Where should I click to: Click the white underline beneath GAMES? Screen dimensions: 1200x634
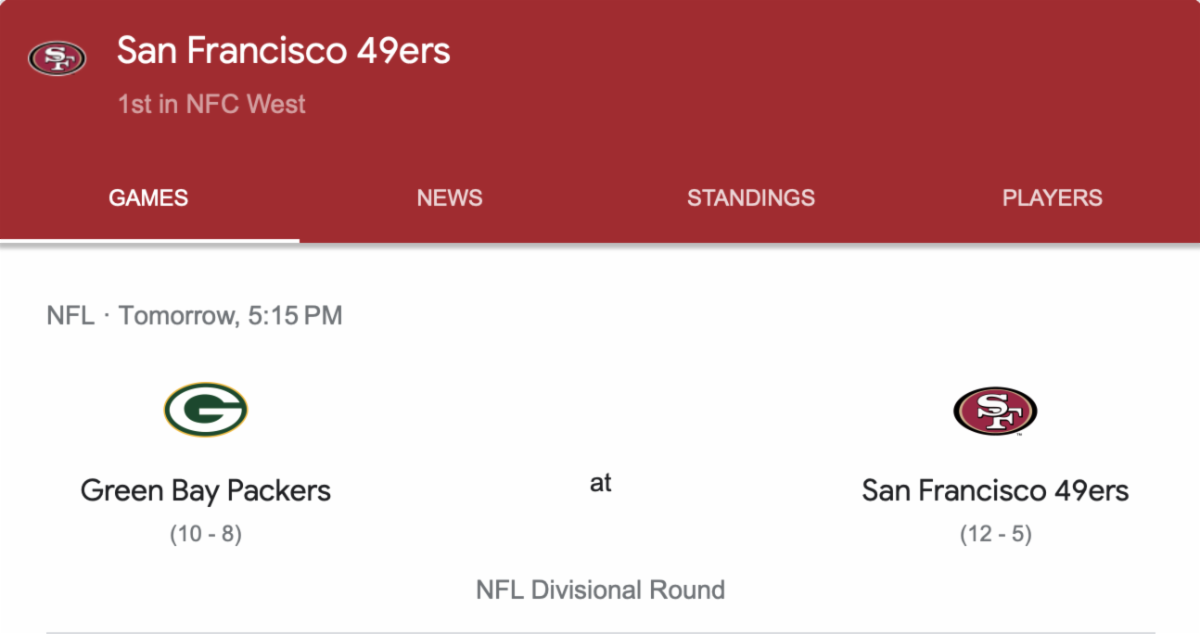click(x=150, y=240)
